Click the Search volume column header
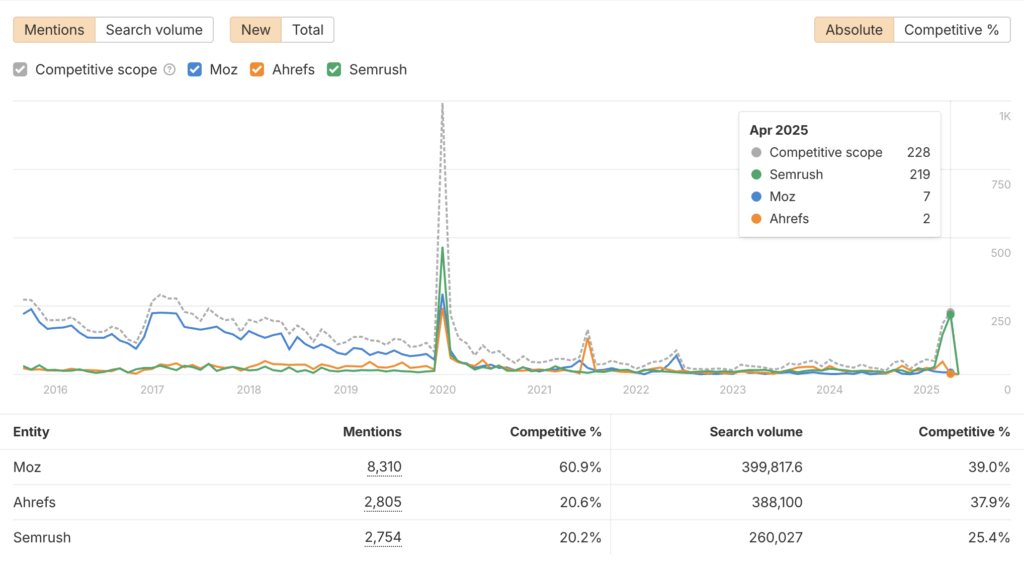The width and height of the screenshot is (1024, 565). (756, 432)
